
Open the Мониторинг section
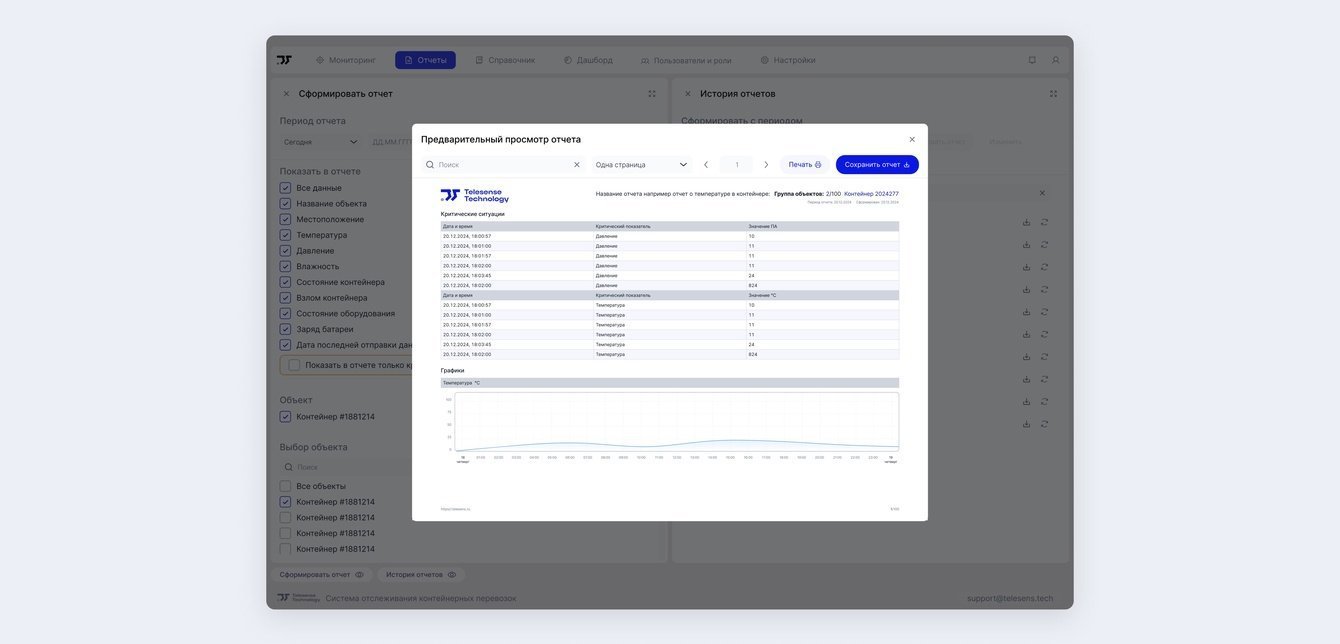point(346,60)
